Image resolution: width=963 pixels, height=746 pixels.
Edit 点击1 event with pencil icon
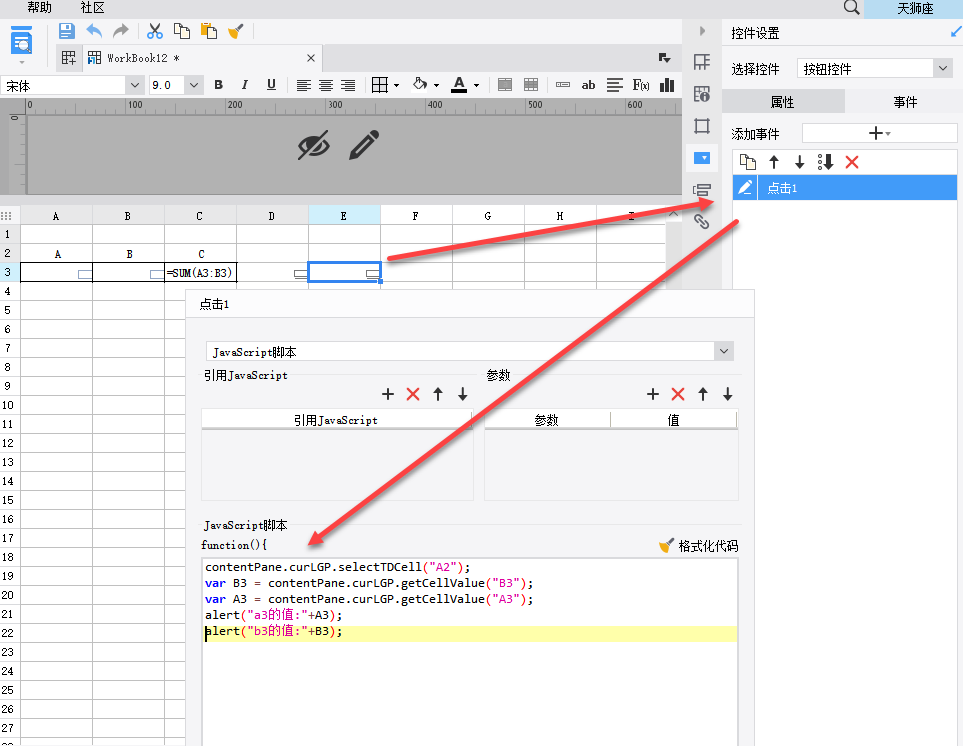pyautogui.click(x=745, y=188)
